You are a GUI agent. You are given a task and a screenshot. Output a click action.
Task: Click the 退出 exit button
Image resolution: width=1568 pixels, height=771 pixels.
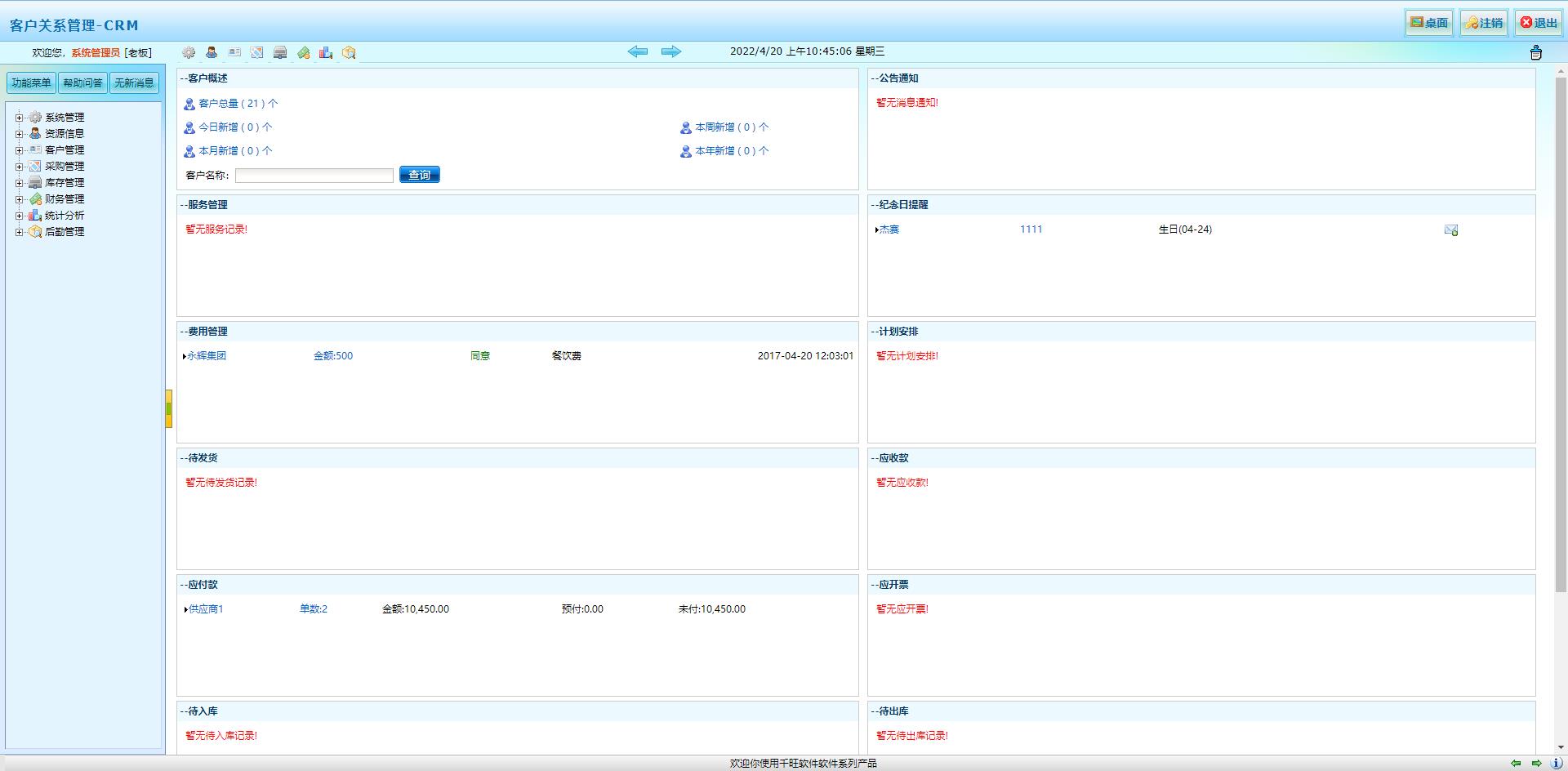[1539, 23]
